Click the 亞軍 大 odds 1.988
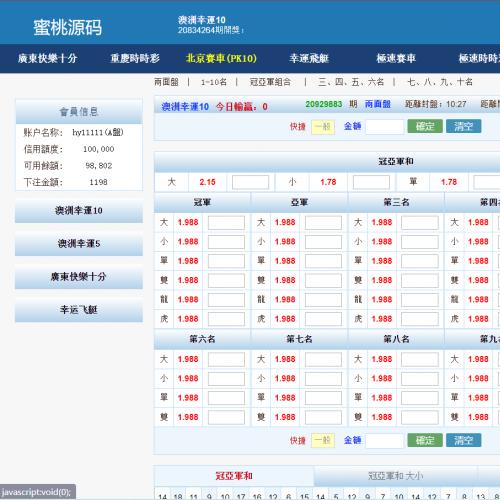Screen dimensions: 500x500 pos(285,222)
